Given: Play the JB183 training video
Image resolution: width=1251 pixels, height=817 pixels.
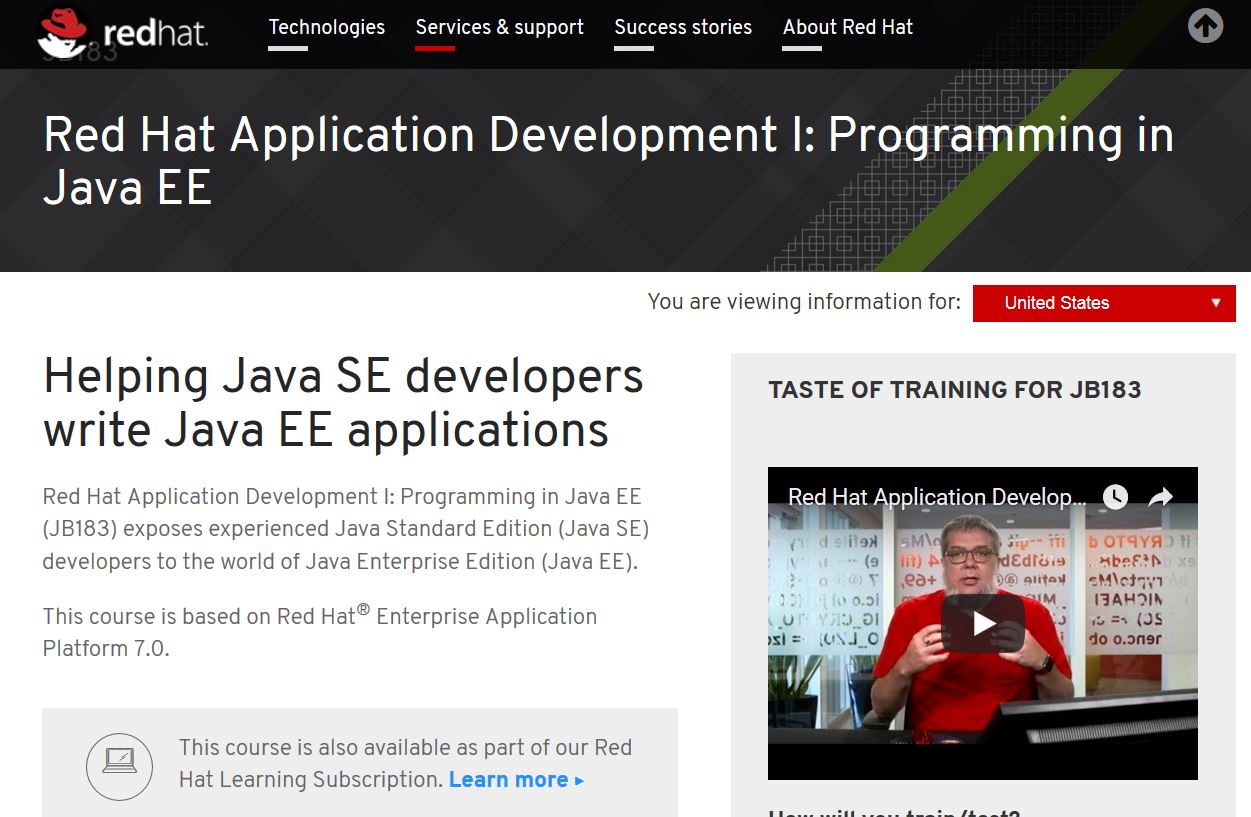Looking at the screenshot, I should [x=982, y=624].
